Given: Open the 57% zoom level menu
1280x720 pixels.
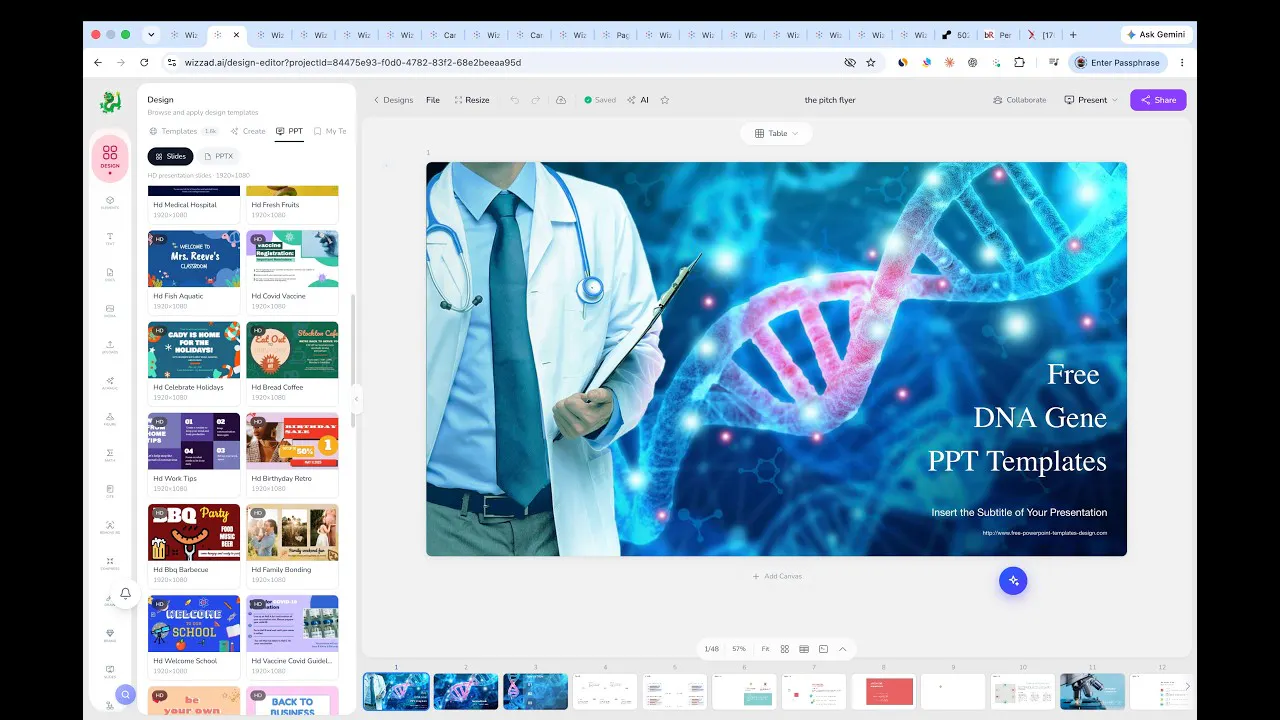Looking at the screenshot, I should pos(739,649).
